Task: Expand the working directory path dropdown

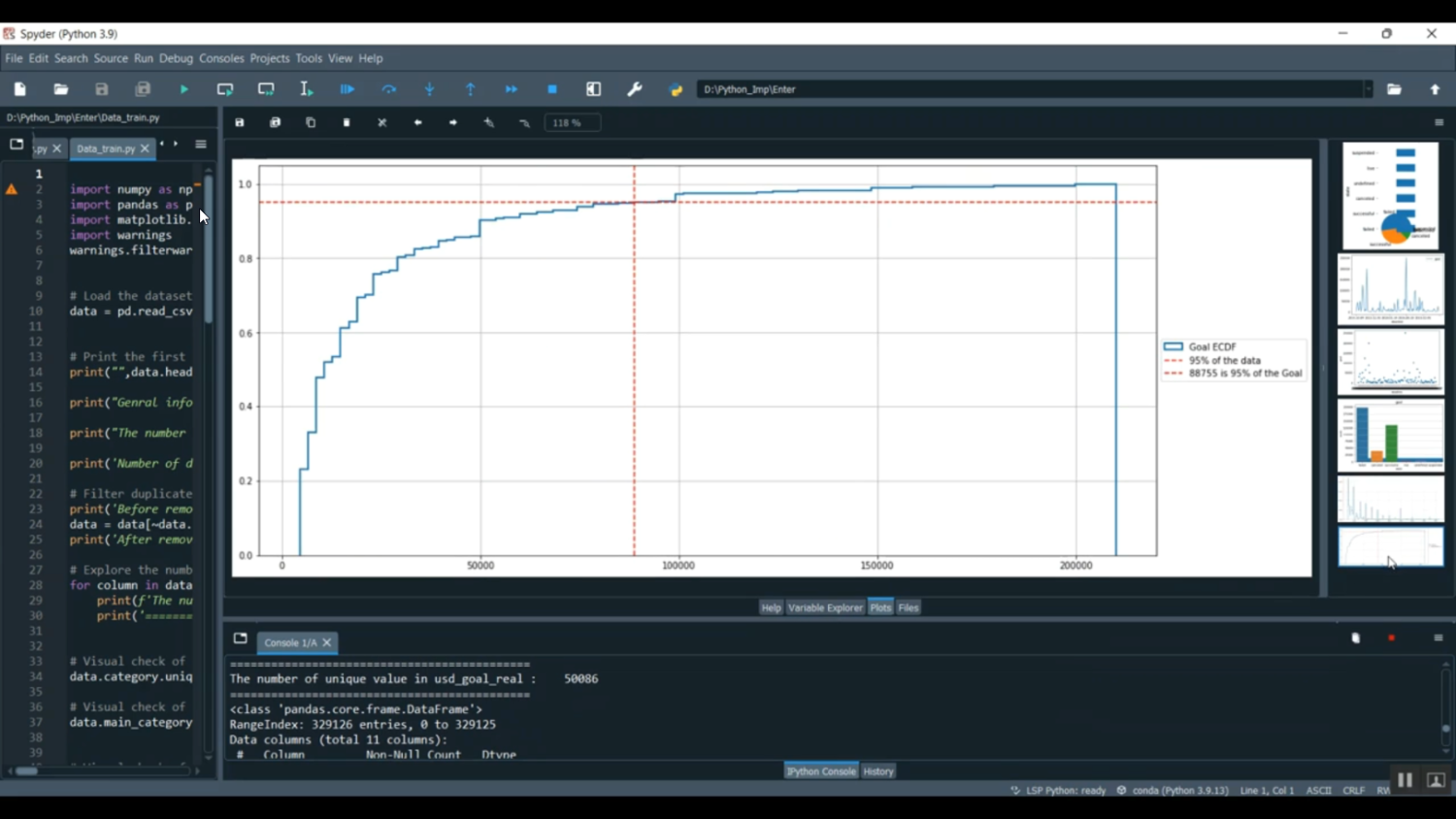Action: pos(1368,89)
